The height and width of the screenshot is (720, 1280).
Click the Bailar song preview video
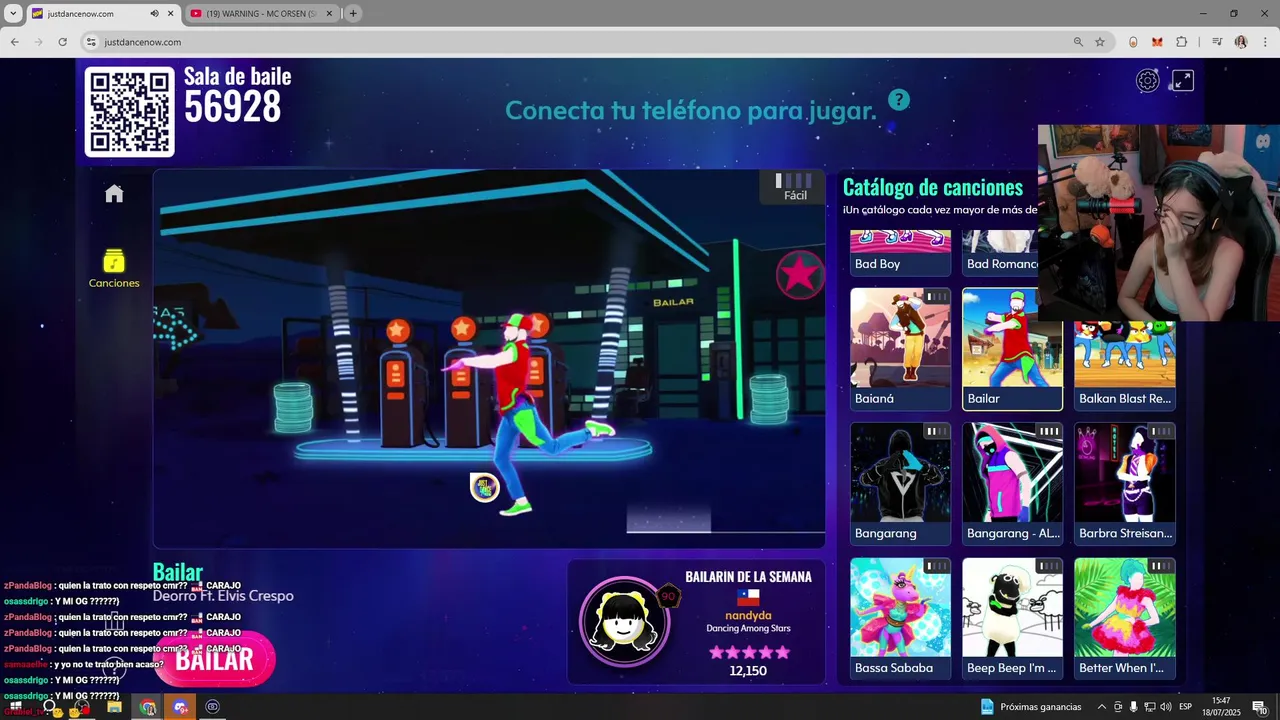tap(489, 358)
